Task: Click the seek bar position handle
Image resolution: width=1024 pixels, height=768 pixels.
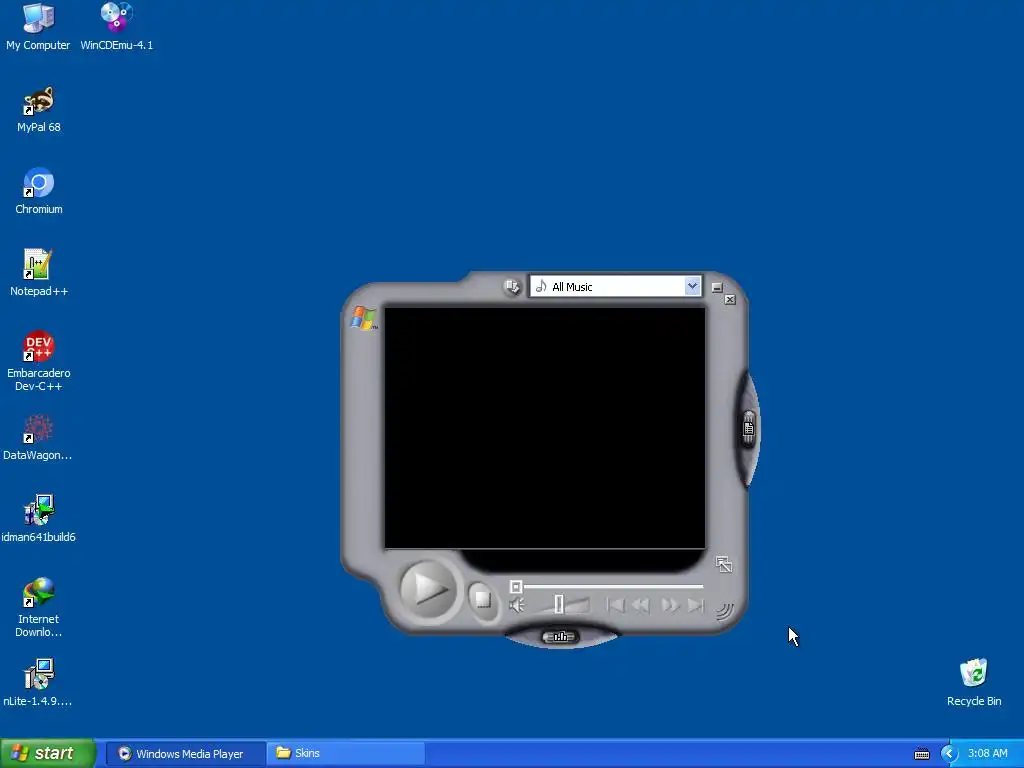Action: click(516, 586)
